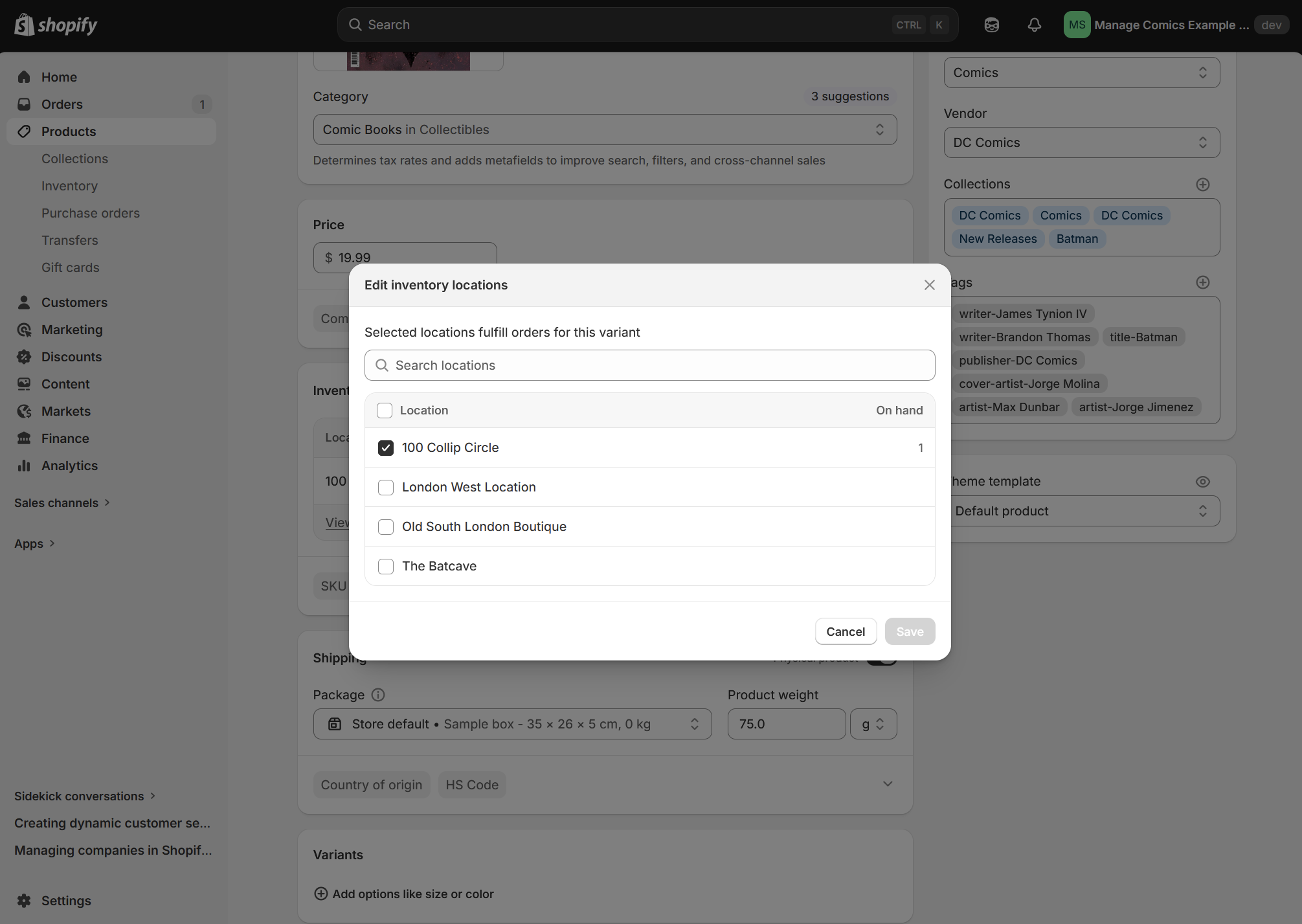Click Cancel in the dialog
Viewport: 1302px width, 924px height.
(x=846, y=631)
